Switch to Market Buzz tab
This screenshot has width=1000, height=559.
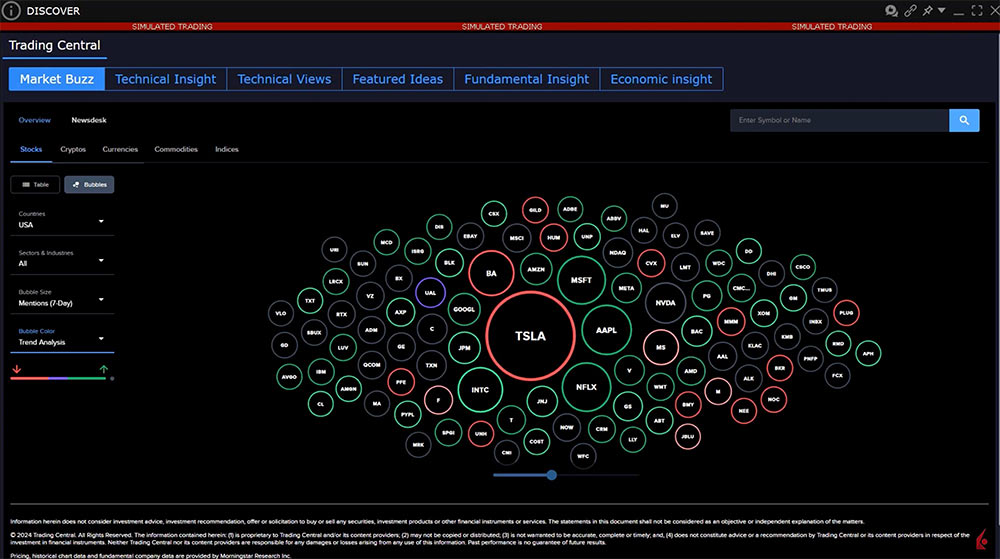(57, 79)
